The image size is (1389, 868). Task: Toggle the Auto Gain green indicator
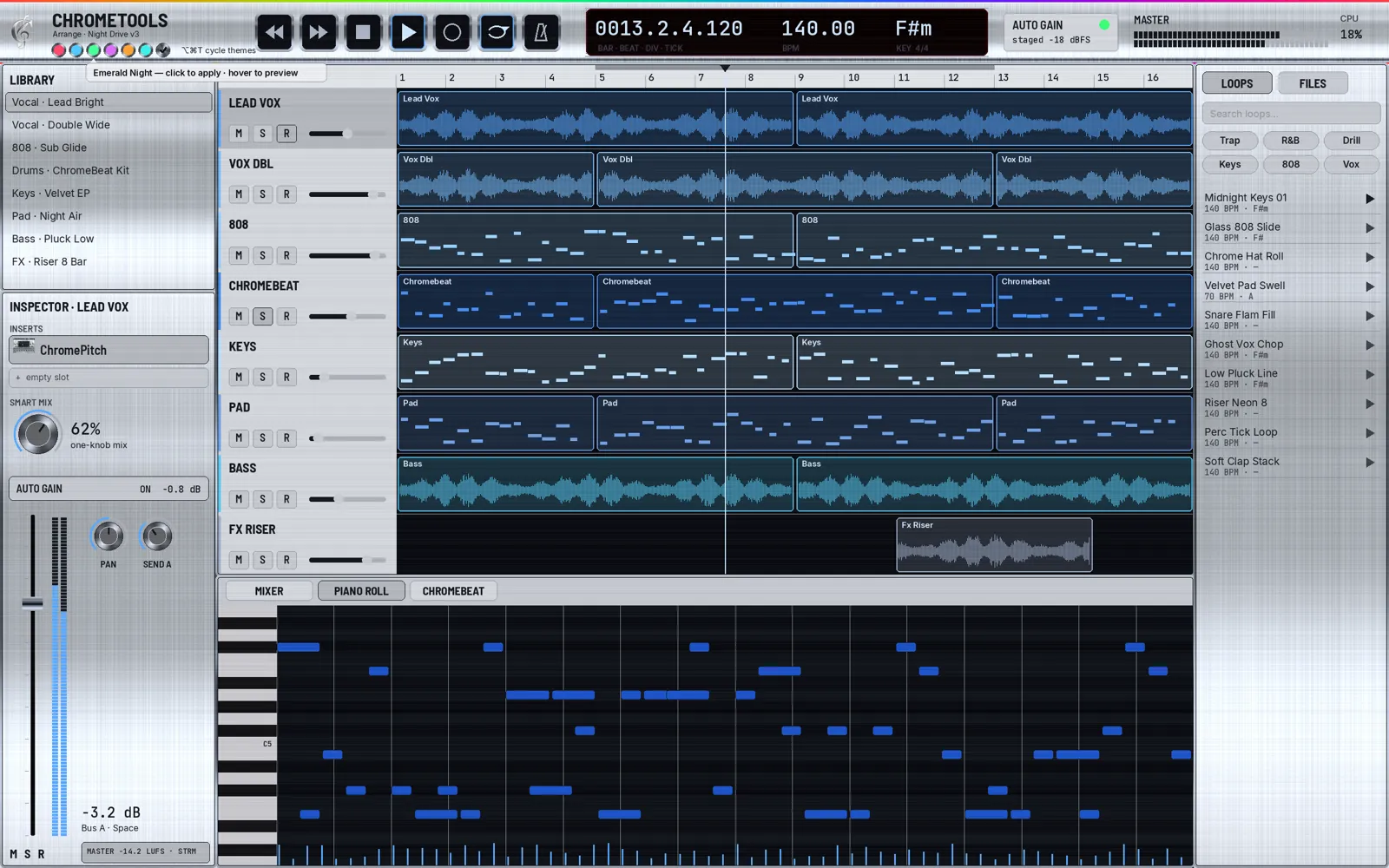point(1104,25)
